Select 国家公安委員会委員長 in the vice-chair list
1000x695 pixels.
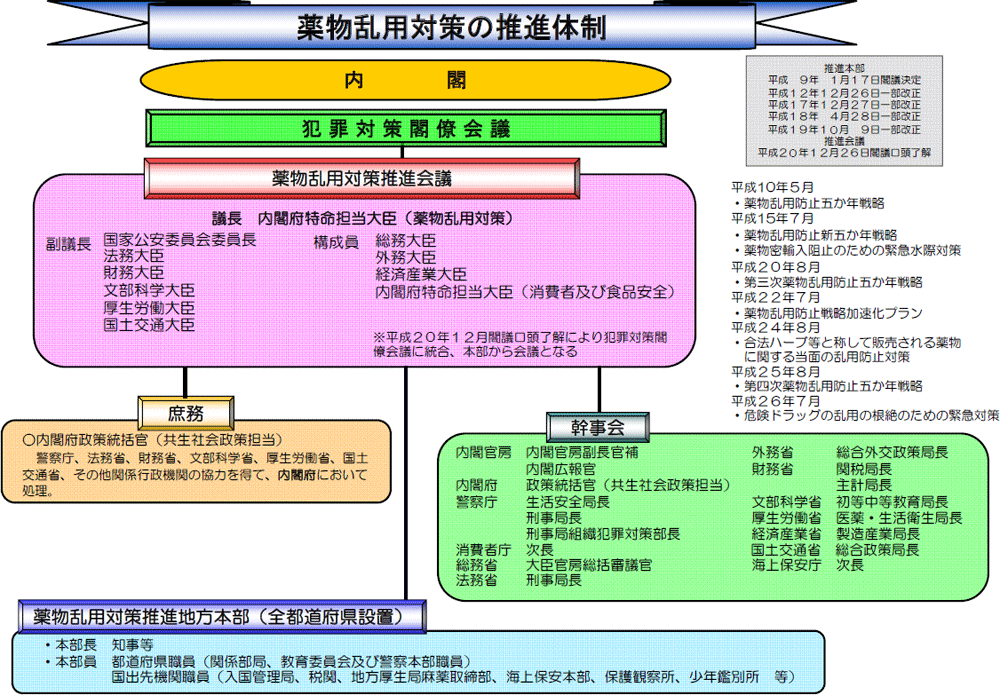179,240
